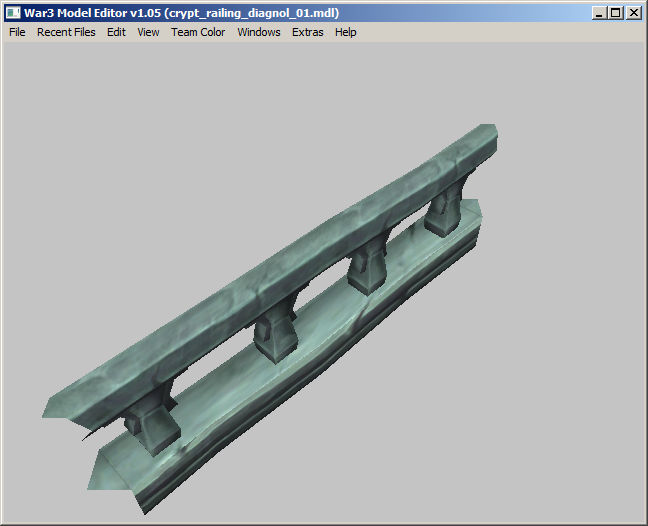Click the title text crypt_railing_diagnol_01.mdl
Image resolution: width=648 pixels, height=526 pixels.
(x=252, y=13)
